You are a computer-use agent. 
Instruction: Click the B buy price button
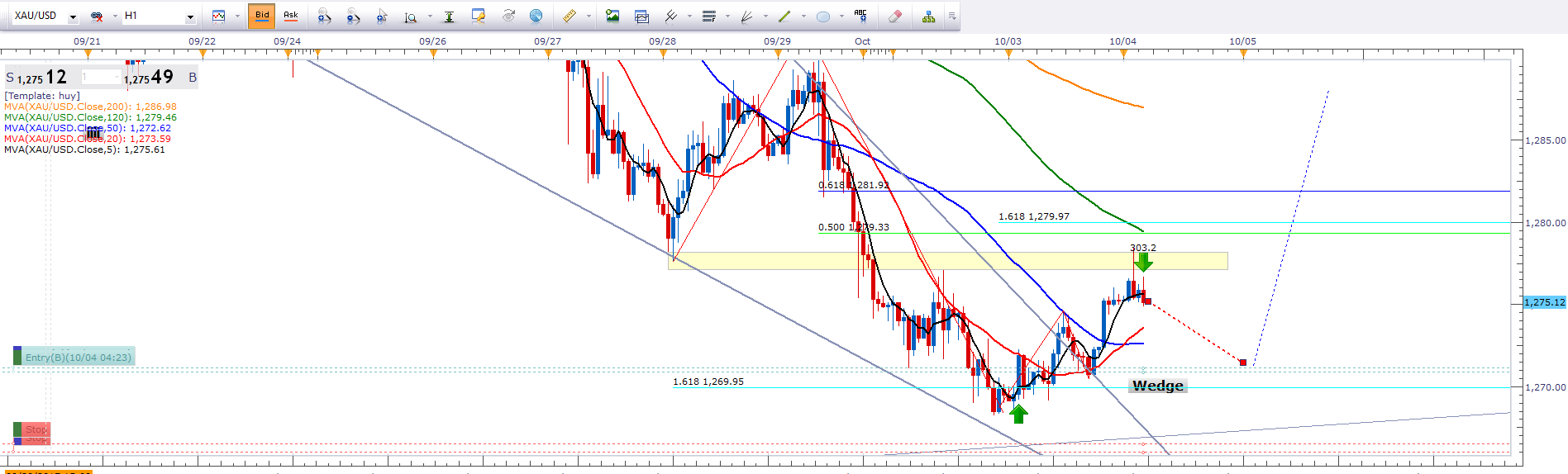[193, 78]
